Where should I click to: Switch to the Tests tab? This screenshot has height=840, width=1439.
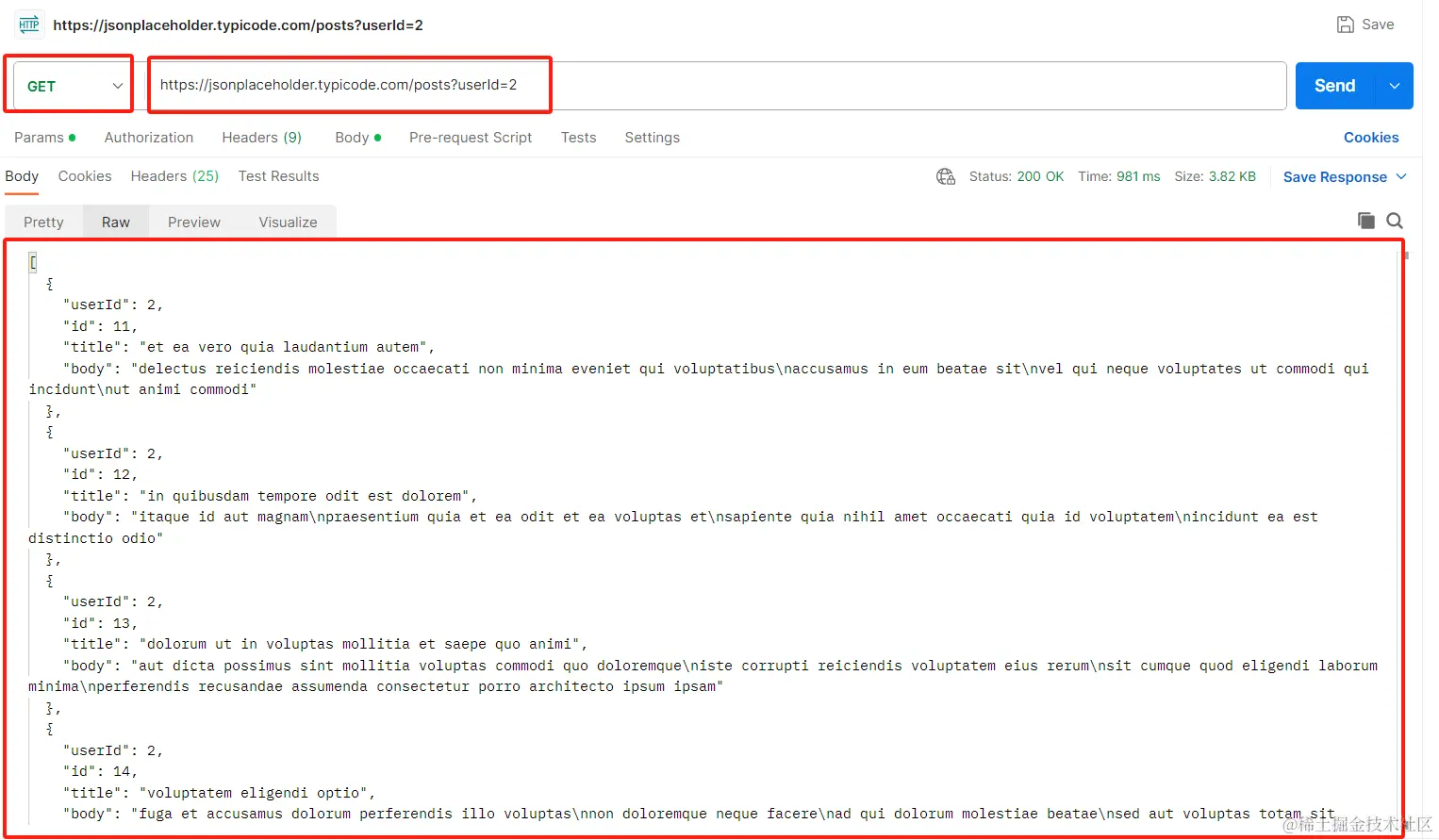579,138
